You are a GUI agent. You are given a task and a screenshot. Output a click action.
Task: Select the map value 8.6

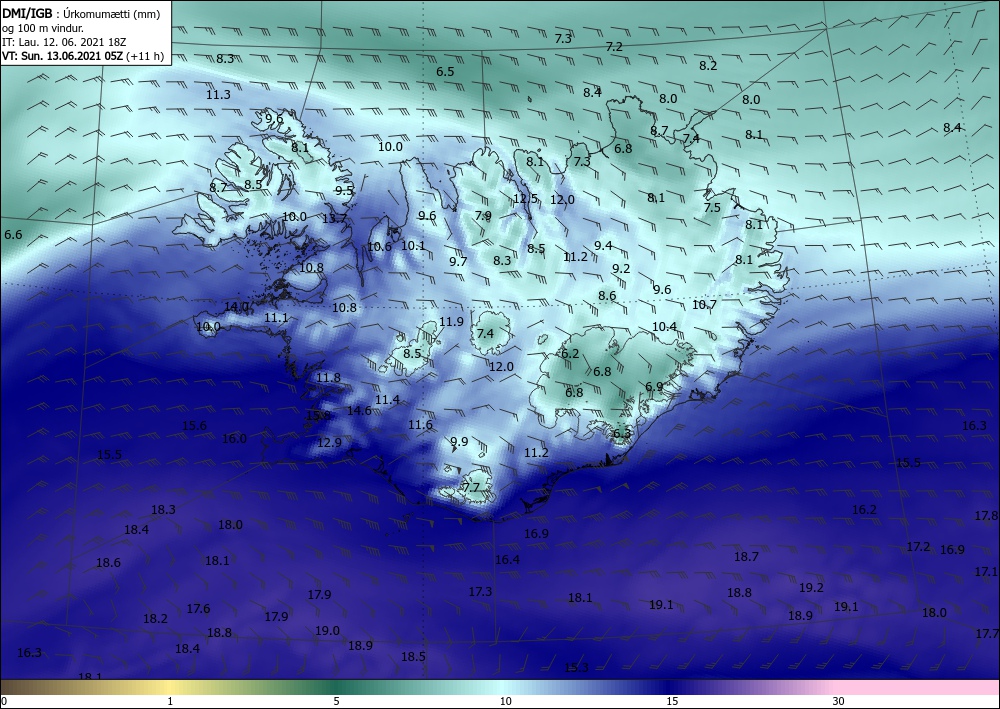coord(607,296)
